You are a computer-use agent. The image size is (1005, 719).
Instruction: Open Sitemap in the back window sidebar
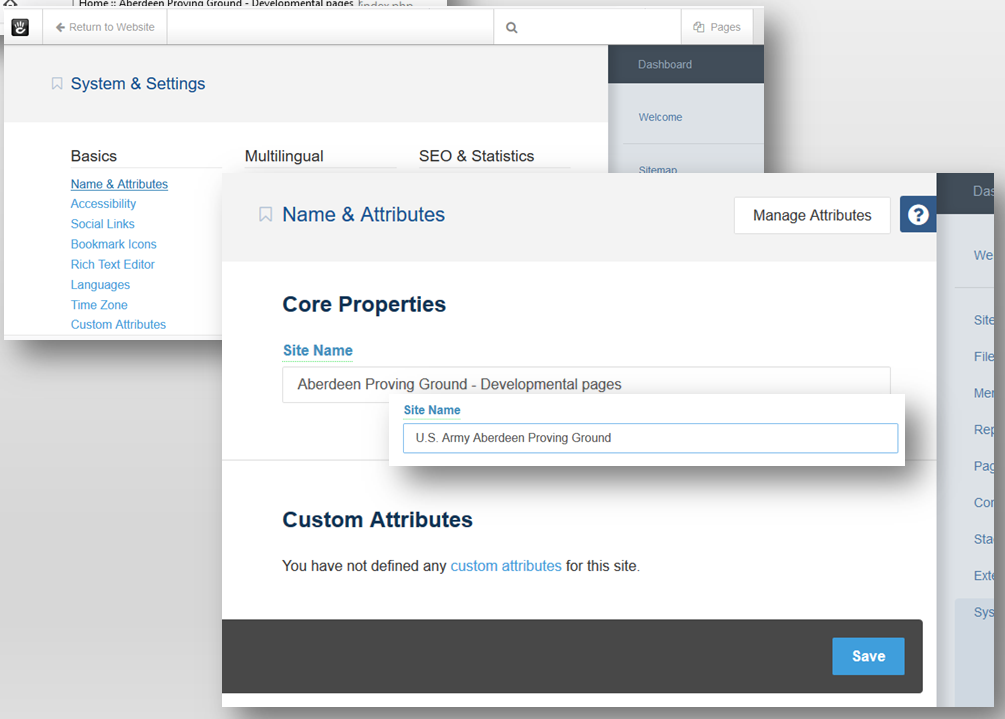(658, 169)
